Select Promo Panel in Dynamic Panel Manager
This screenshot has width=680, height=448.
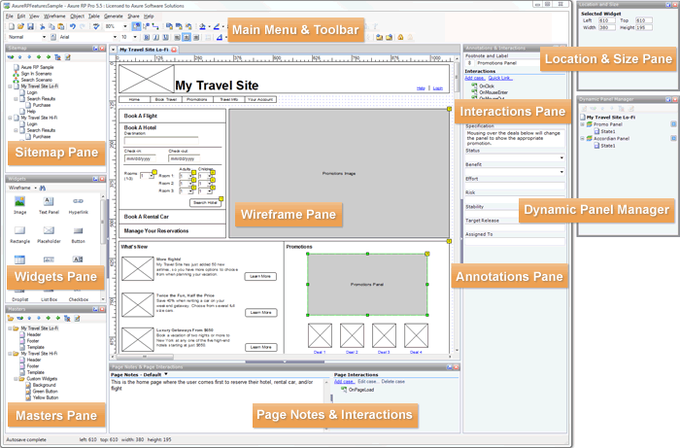[x=608, y=124]
